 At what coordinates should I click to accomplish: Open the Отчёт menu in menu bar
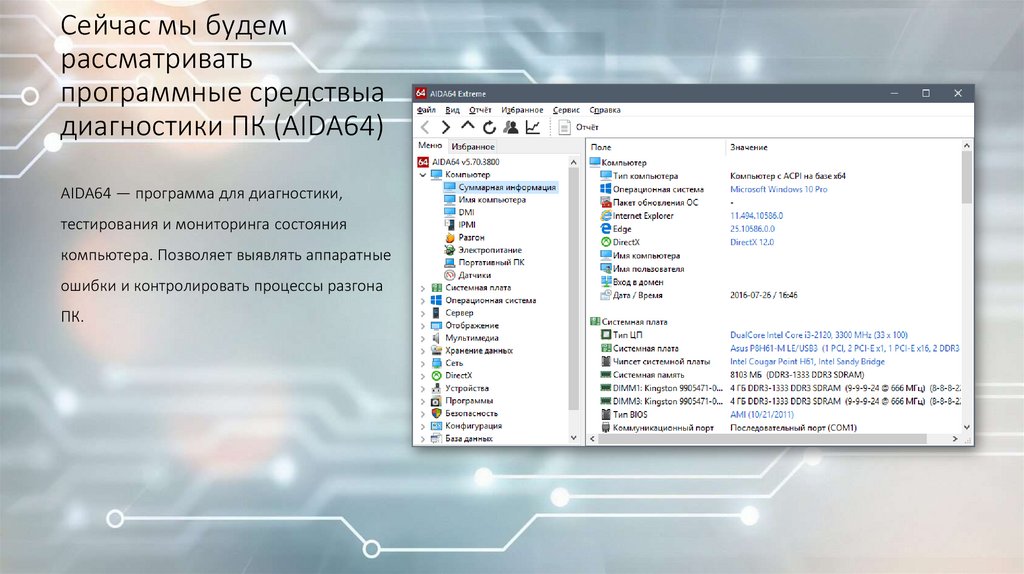480,110
